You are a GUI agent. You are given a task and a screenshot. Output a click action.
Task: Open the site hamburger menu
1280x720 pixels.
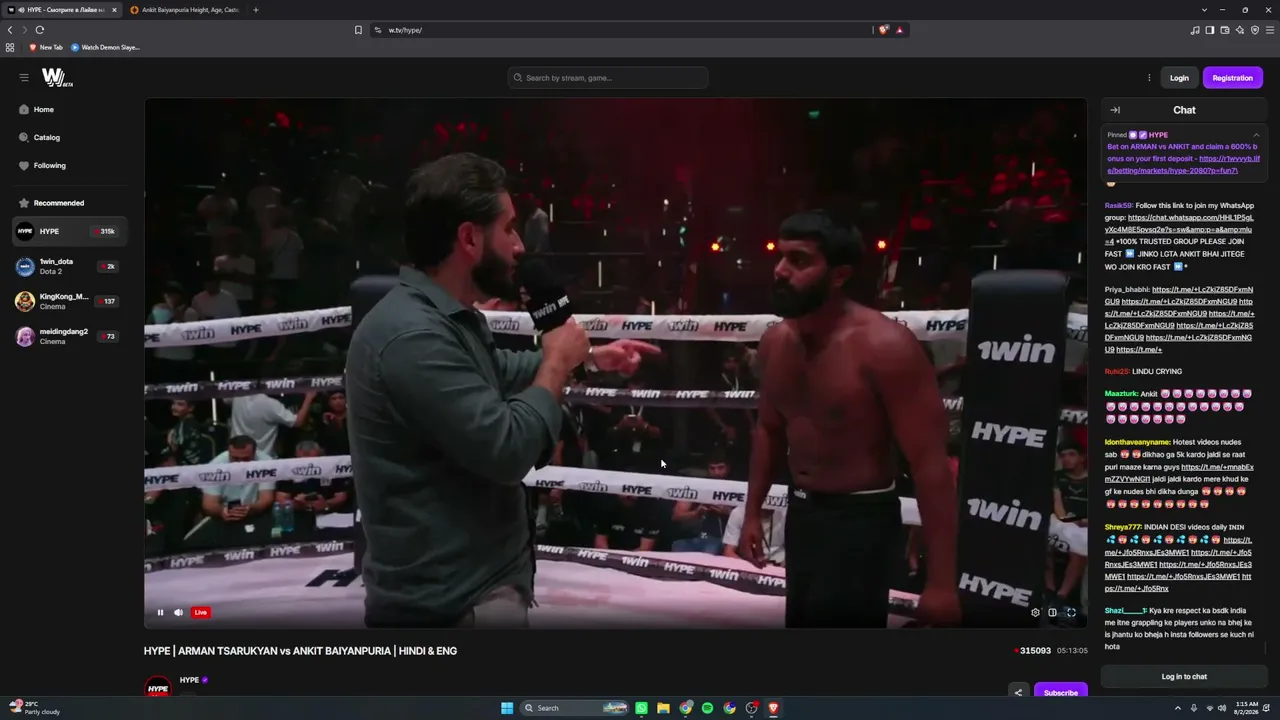24,77
